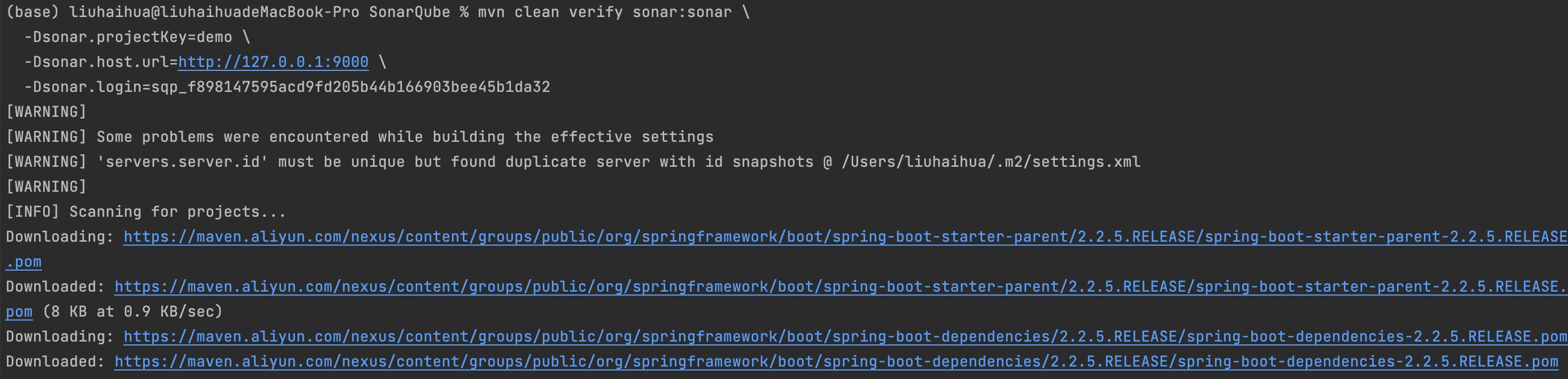1568x379 pixels.
Task: Open the http://127.0.0.1:9000 link
Action: (x=272, y=62)
